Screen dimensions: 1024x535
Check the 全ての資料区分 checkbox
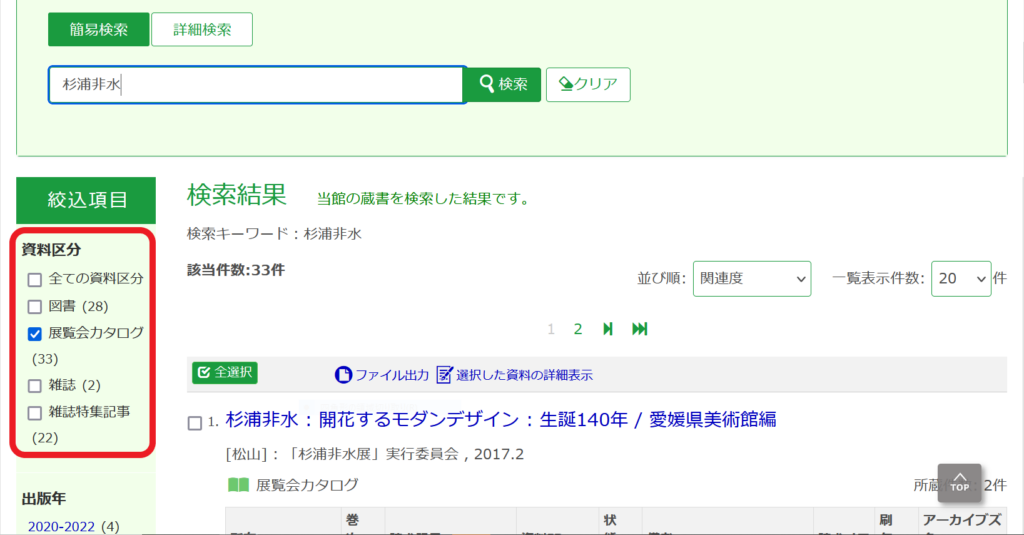pyautogui.click(x=35, y=280)
